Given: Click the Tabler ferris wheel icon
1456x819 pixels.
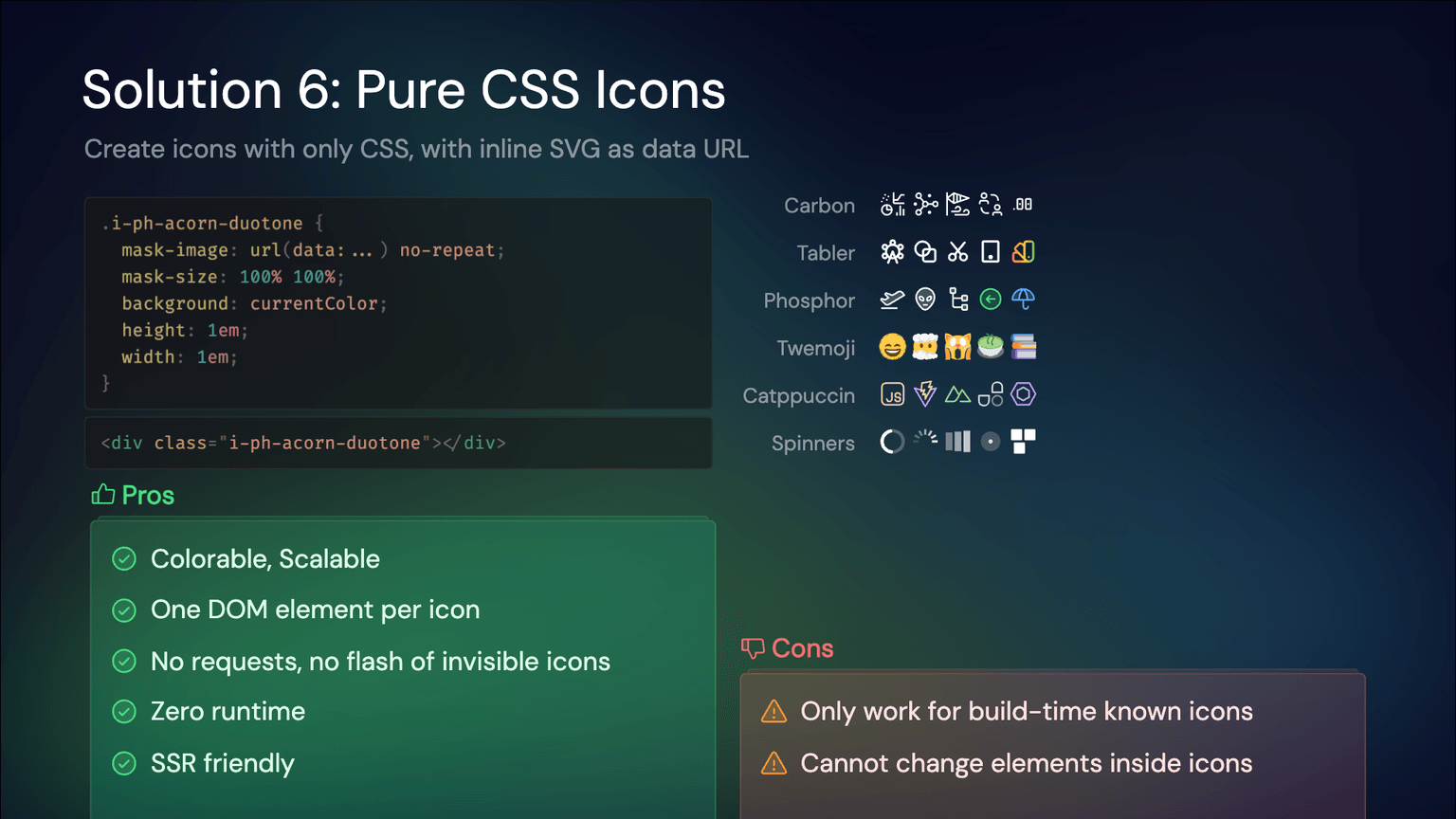Looking at the screenshot, I should coord(892,252).
